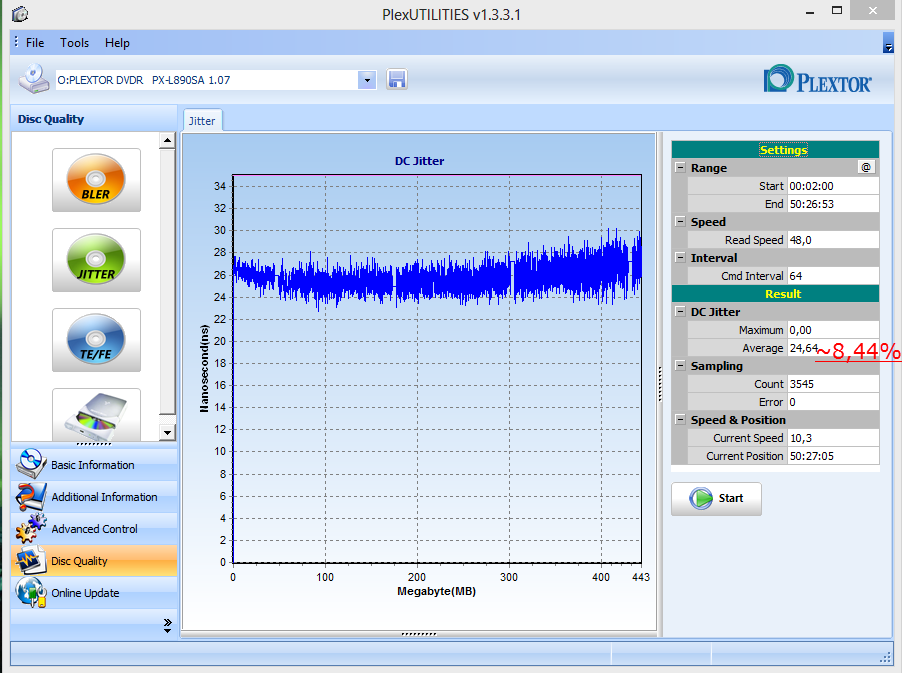
Task: Save results with the floppy disk icon
Action: (396, 79)
